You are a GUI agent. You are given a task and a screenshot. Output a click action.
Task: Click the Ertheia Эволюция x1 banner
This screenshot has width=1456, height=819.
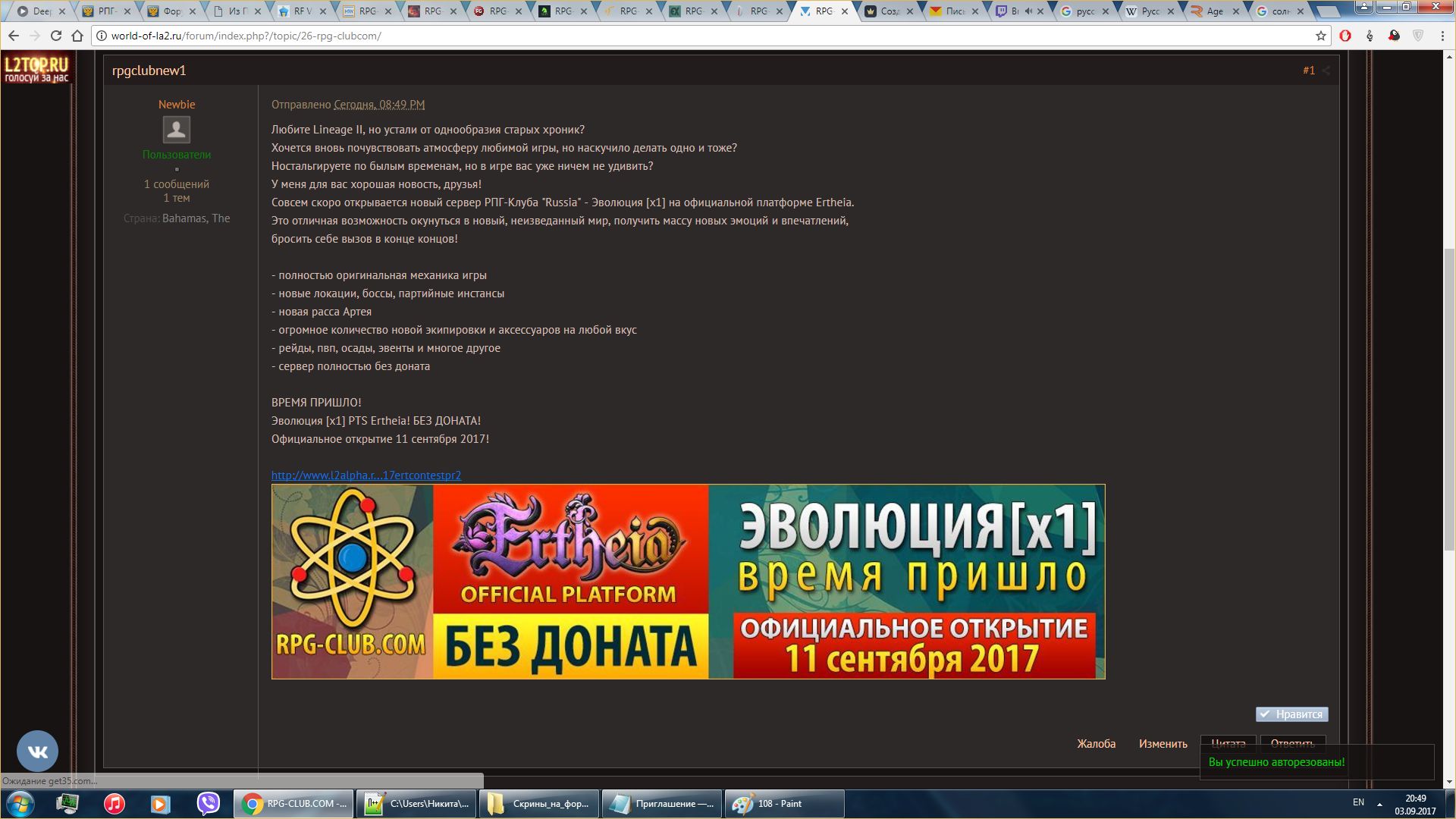point(688,582)
